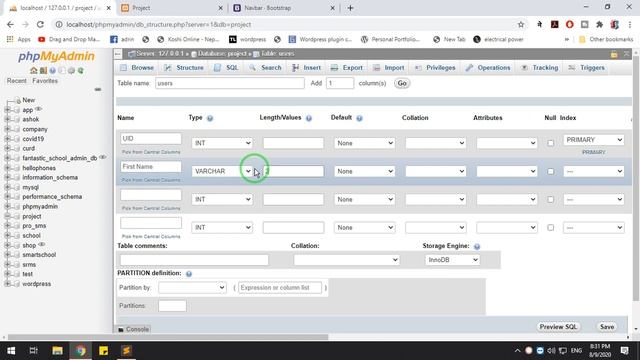Open New database item in tree
The image size is (640, 360).
tap(29, 100)
